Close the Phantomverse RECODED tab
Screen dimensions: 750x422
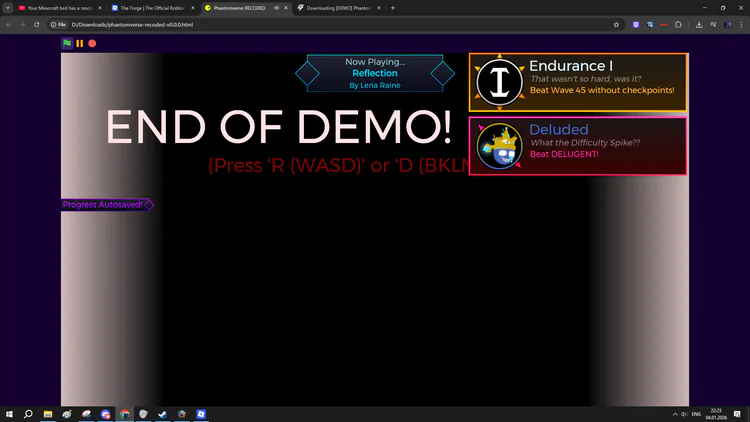[x=286, y=8]
